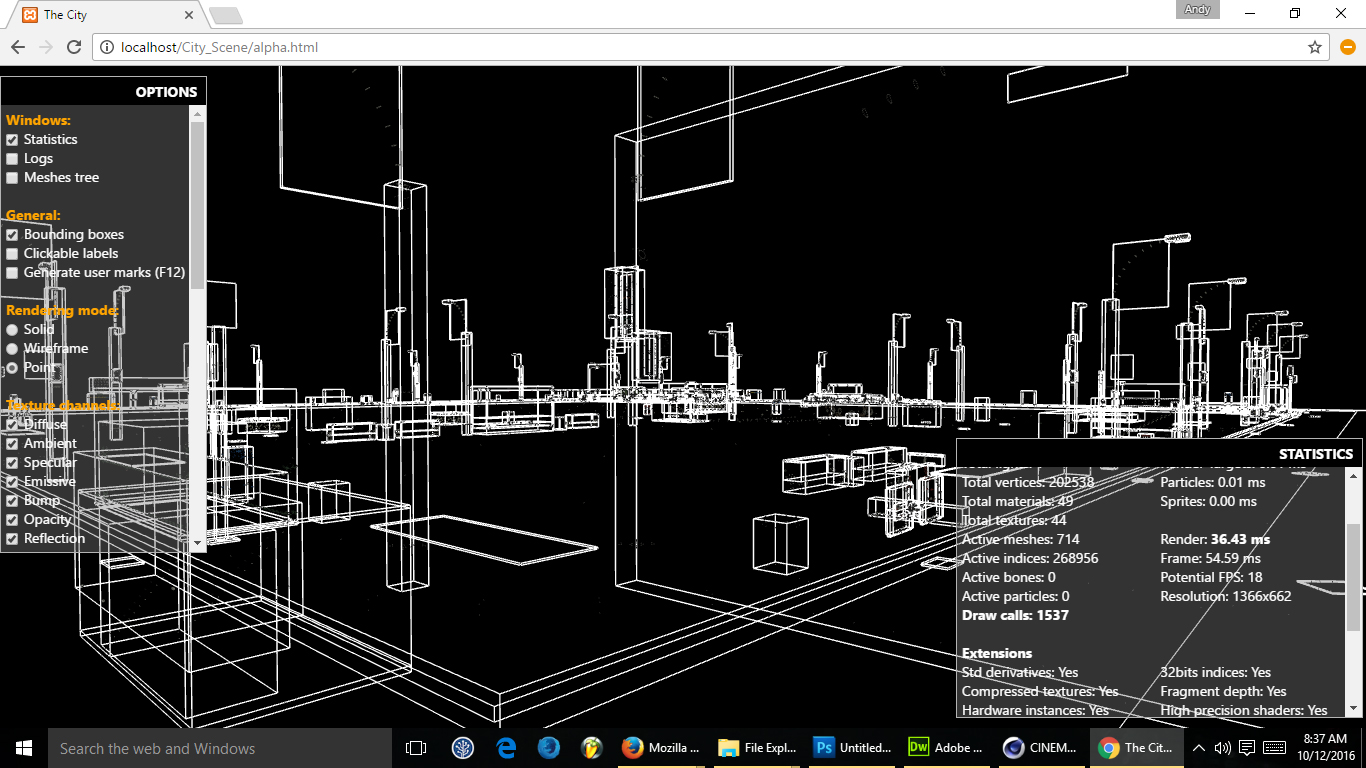Switch to the Adobe Dreamweaver taskbar item

(x=948, y=748)
